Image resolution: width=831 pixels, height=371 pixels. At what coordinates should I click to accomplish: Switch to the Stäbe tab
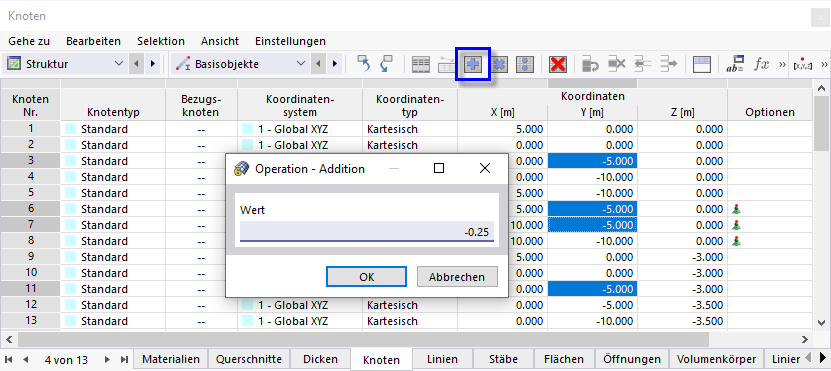pos(503,359)
